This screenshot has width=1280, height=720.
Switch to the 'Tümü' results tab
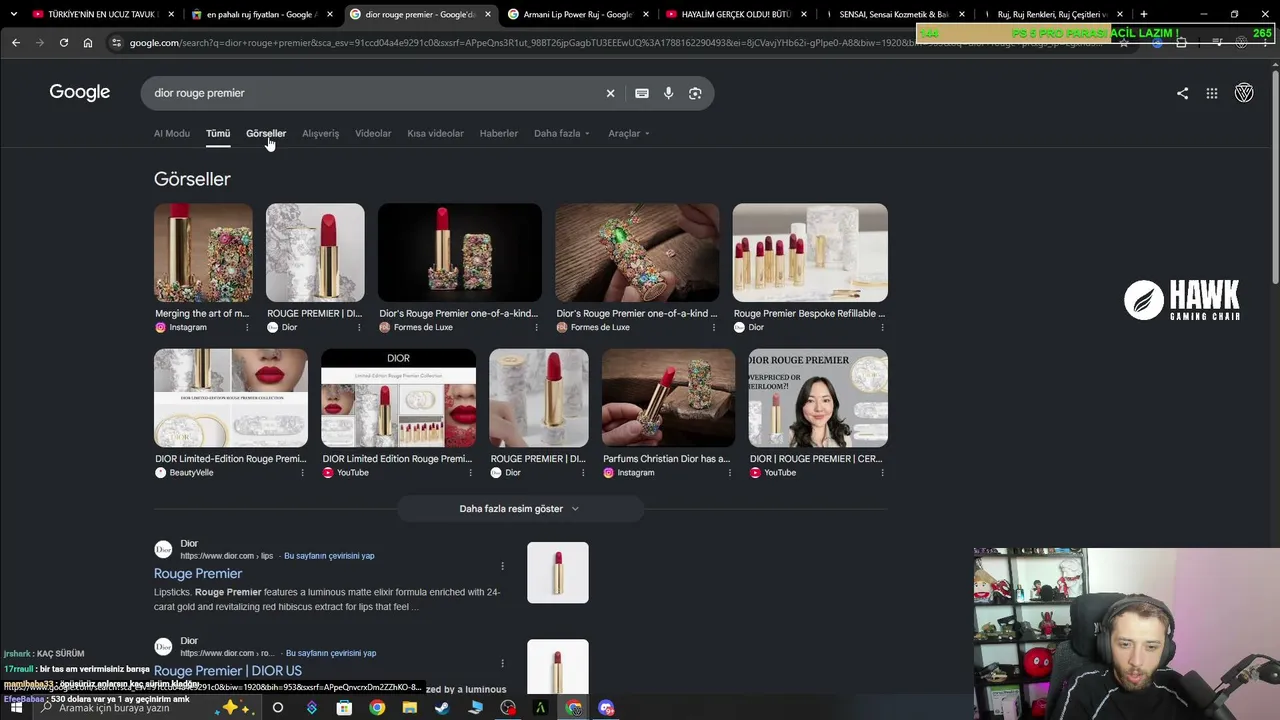tap(218, 133)
